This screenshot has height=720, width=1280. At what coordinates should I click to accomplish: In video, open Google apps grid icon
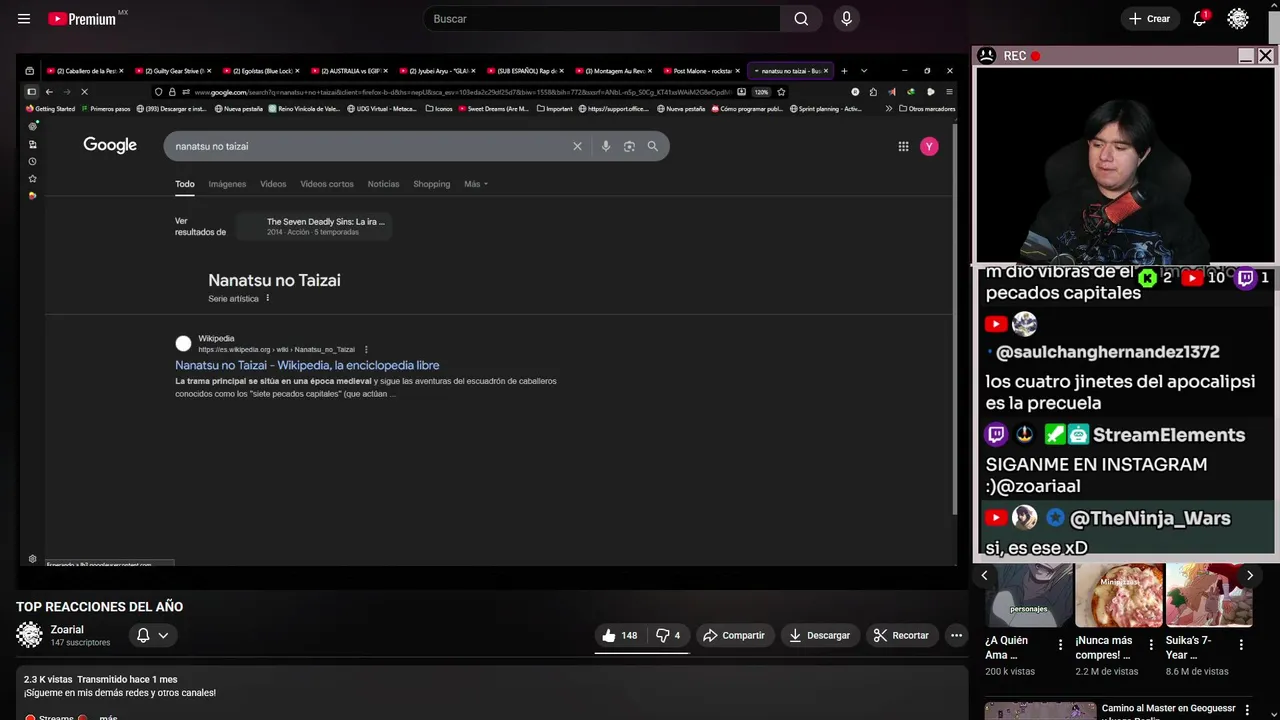coord(903,146)
